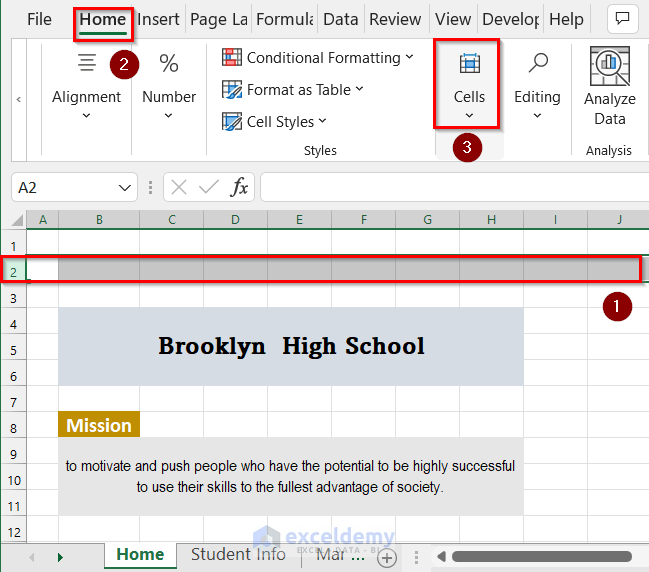Click the Format as Table label
The image size is (649, 572).
[299, 90]
